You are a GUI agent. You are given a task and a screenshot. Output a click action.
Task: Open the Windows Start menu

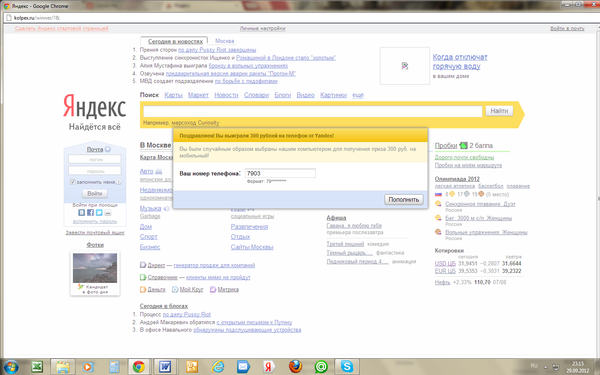coord(10,367)
